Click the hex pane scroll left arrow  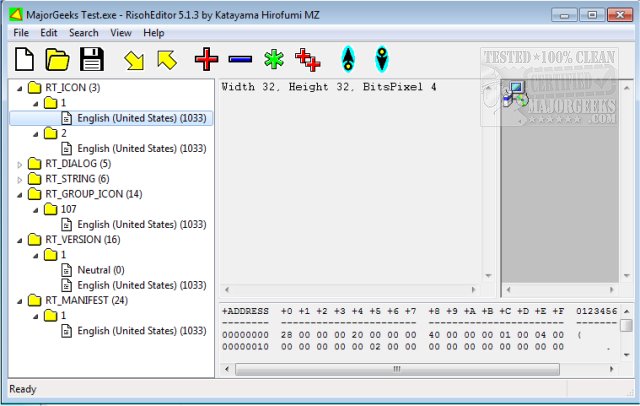point(227,369)
